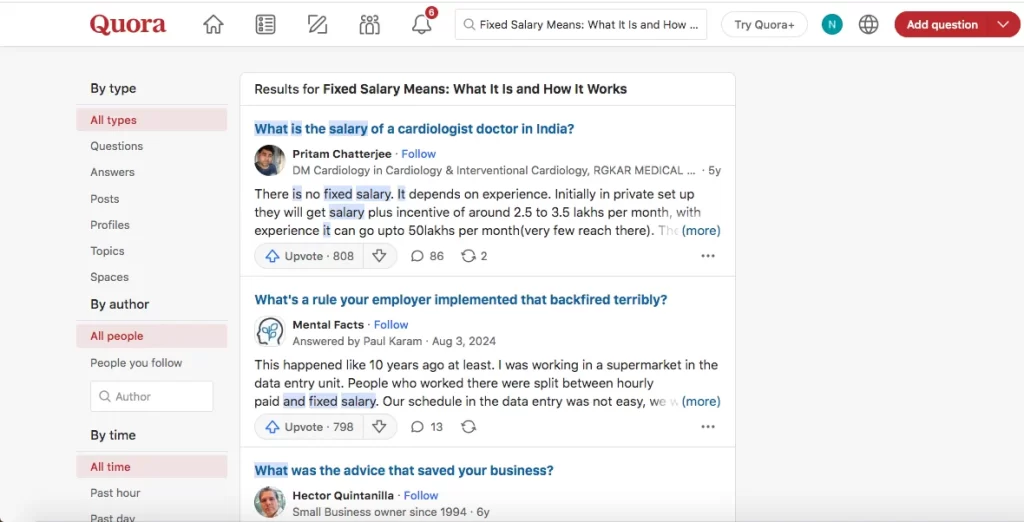
Task: Open the Spaces people icon
Action: 370,25
